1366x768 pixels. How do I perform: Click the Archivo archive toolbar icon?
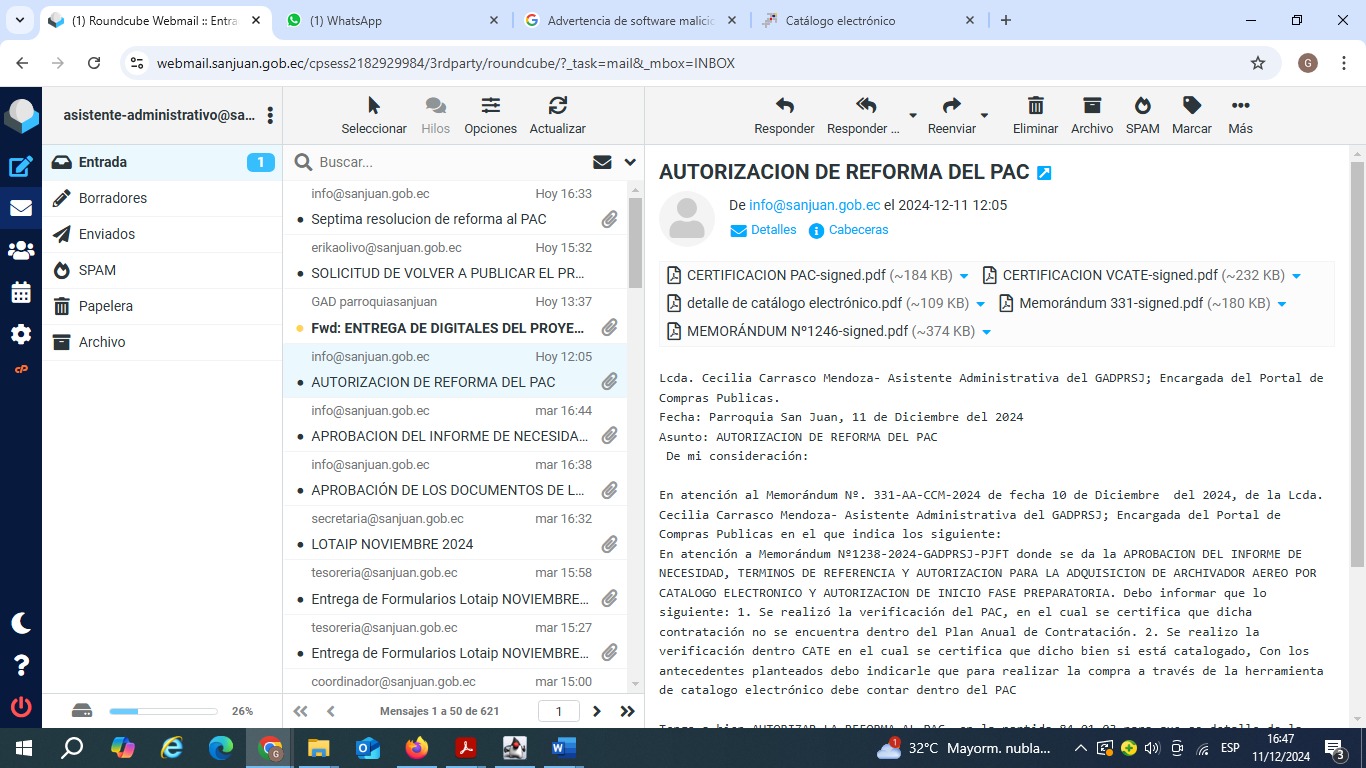pos(1091,106)
